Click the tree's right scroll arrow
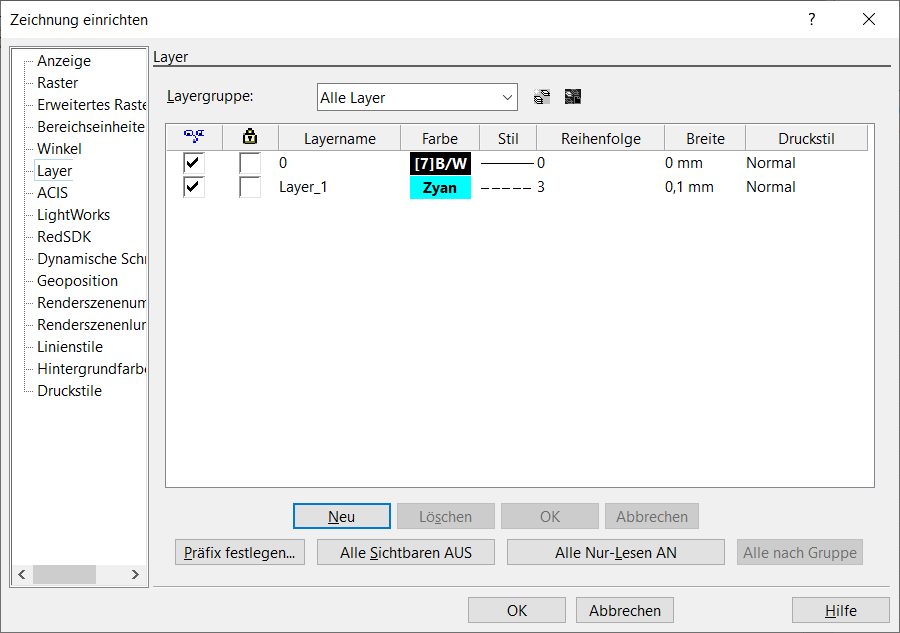 [x=135, y=574]
